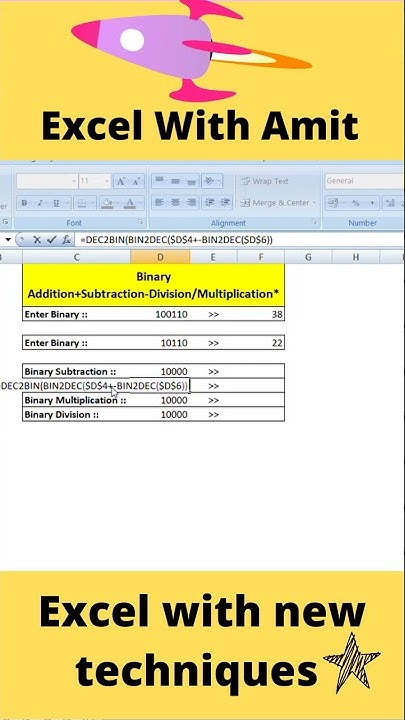Image resolution: width=405 pixels, height=720 pixels.
Task: Align text right in cell
Action: coord(191,202)
